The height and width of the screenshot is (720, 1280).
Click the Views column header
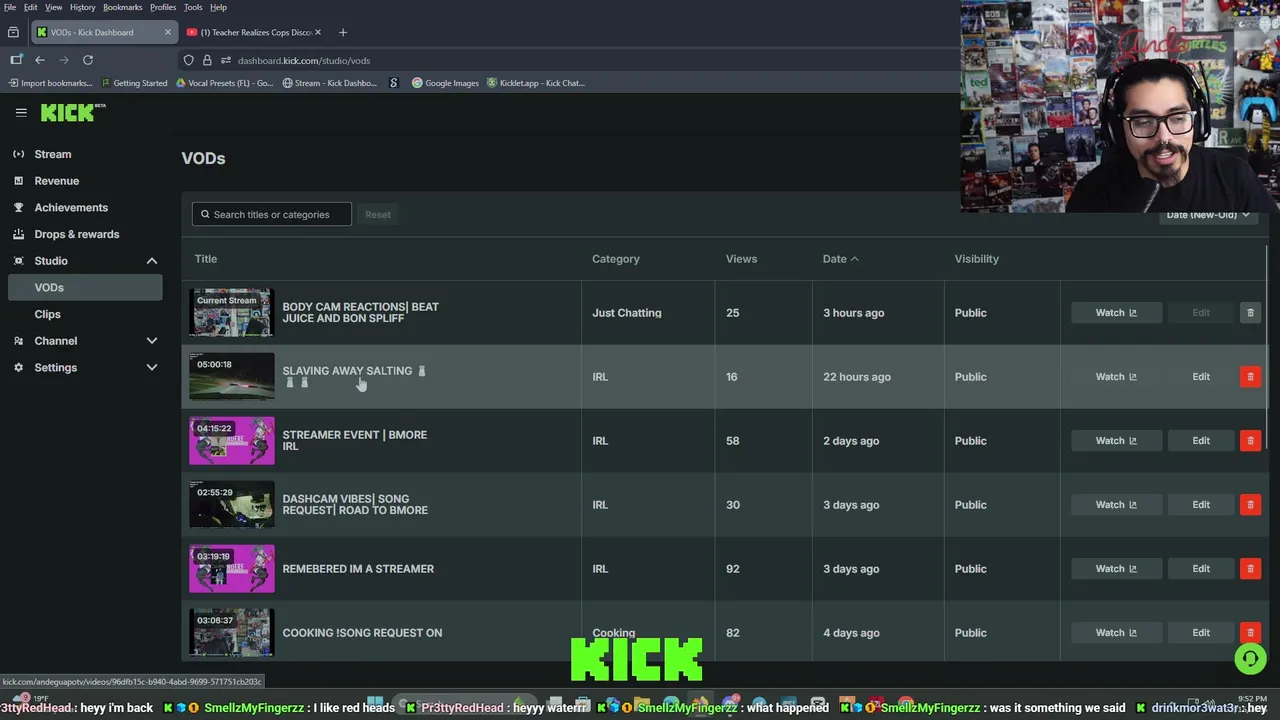coord(741,259)
